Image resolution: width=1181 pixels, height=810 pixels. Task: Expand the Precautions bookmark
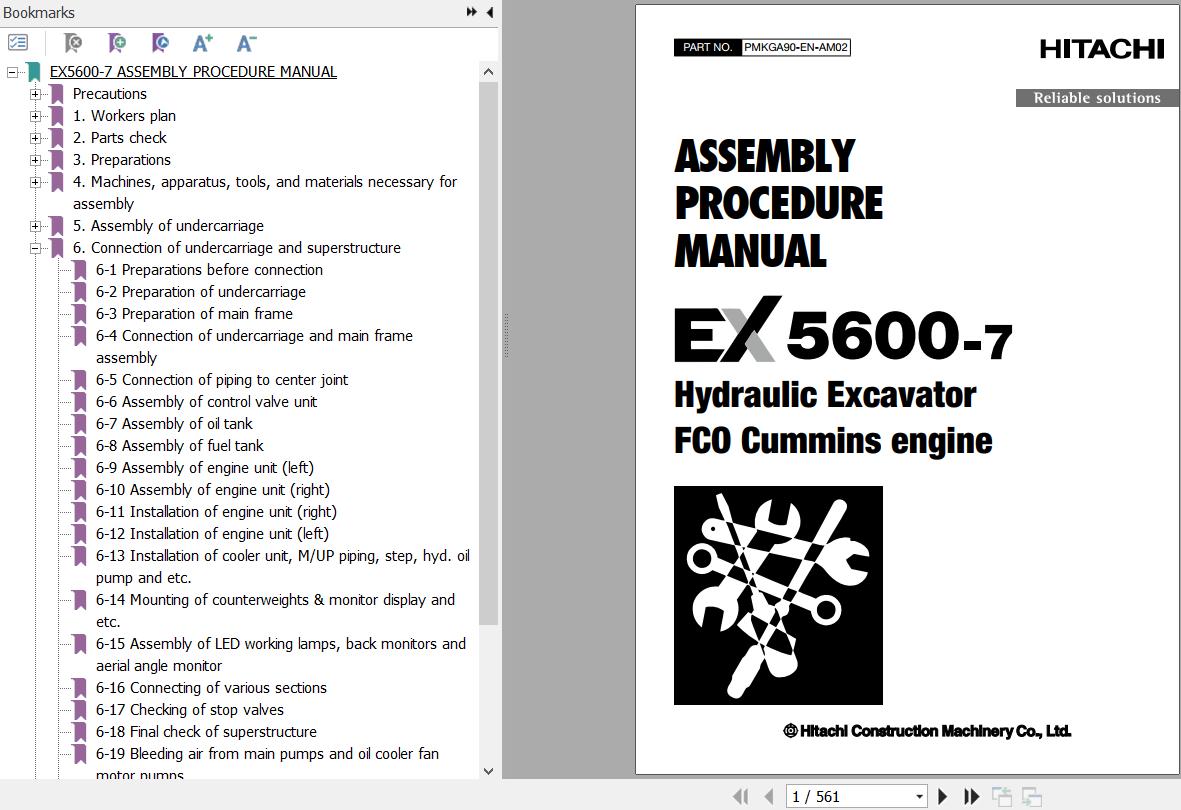[x=35, y=94]
